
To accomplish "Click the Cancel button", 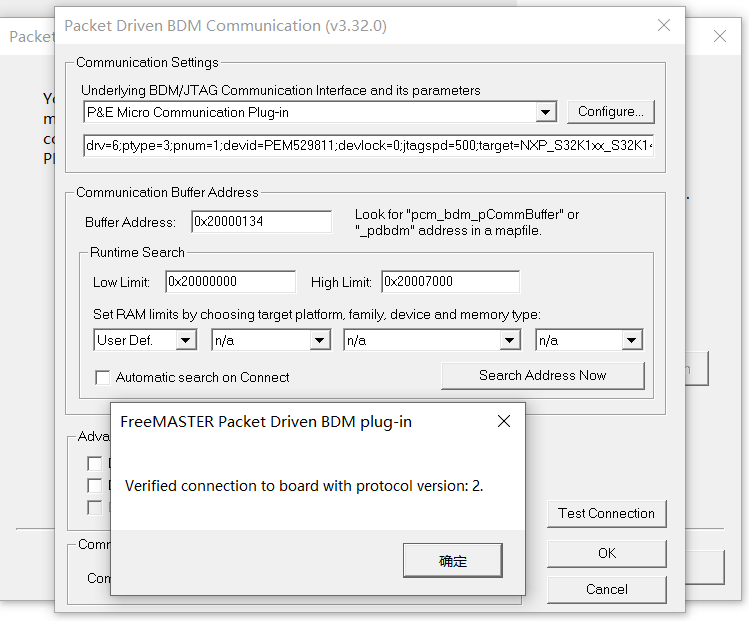I will point(606,589).
